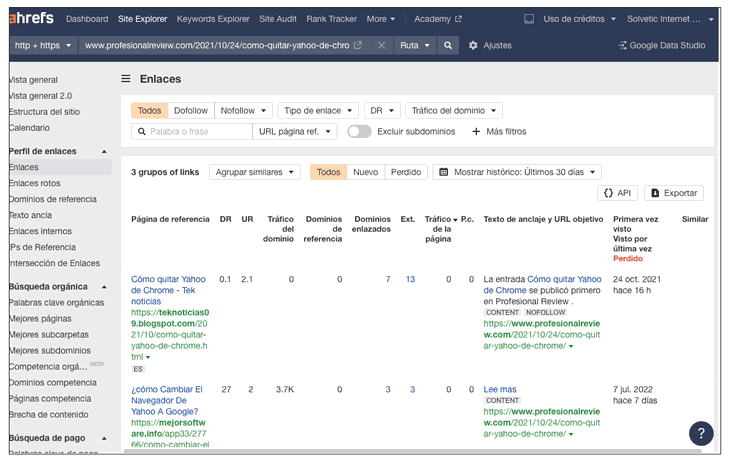Click the search magnifier icon in URL bar
This screenshot has width=730, height=464.
point(447,46)
